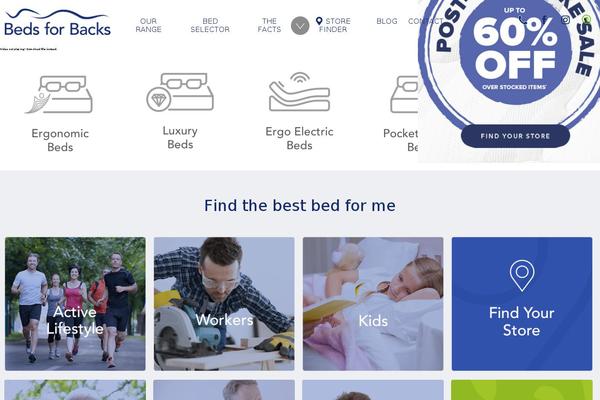Expand the grey chevron dropdown circle

(300, 26)
